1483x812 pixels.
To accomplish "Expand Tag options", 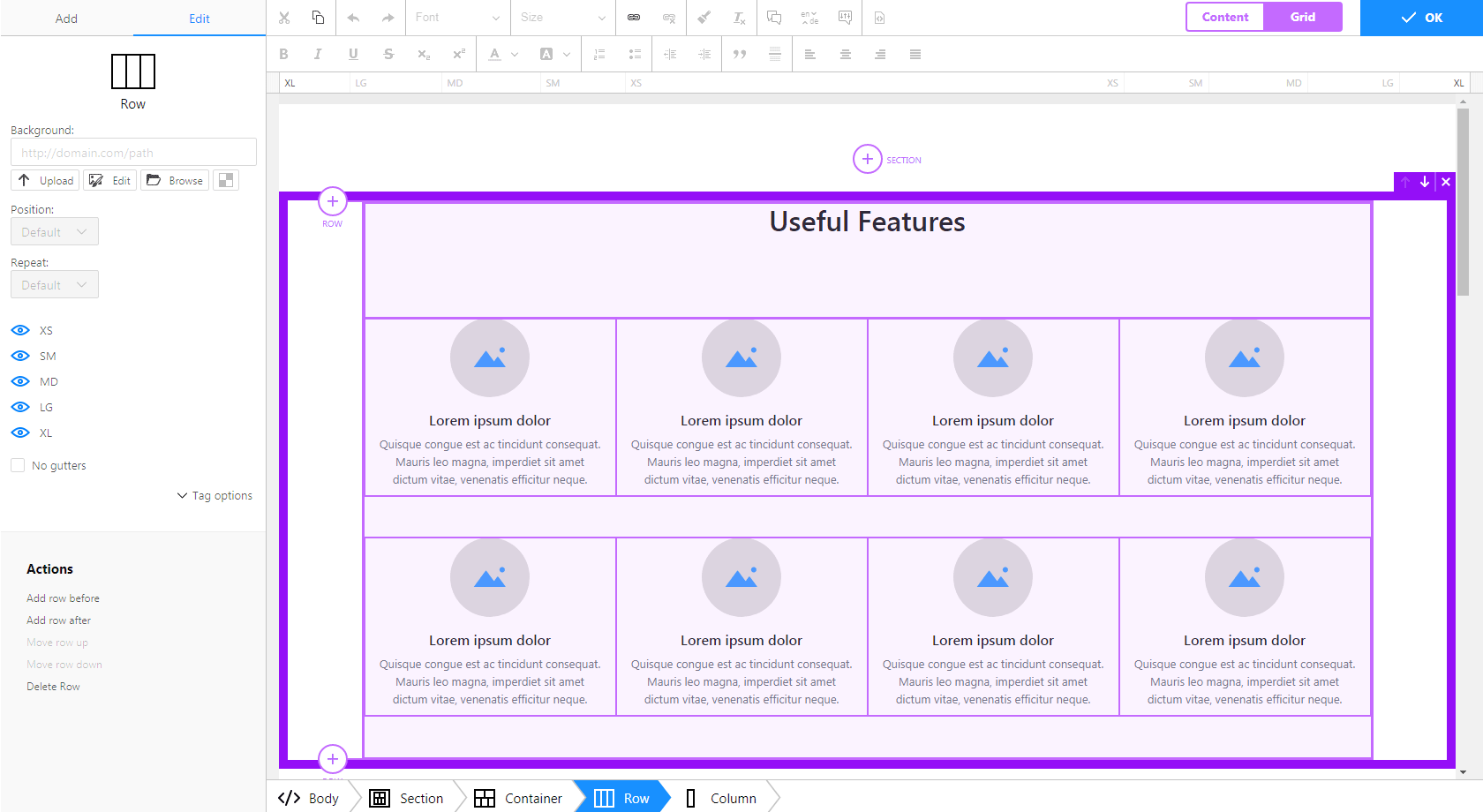I will pos(215,496).
